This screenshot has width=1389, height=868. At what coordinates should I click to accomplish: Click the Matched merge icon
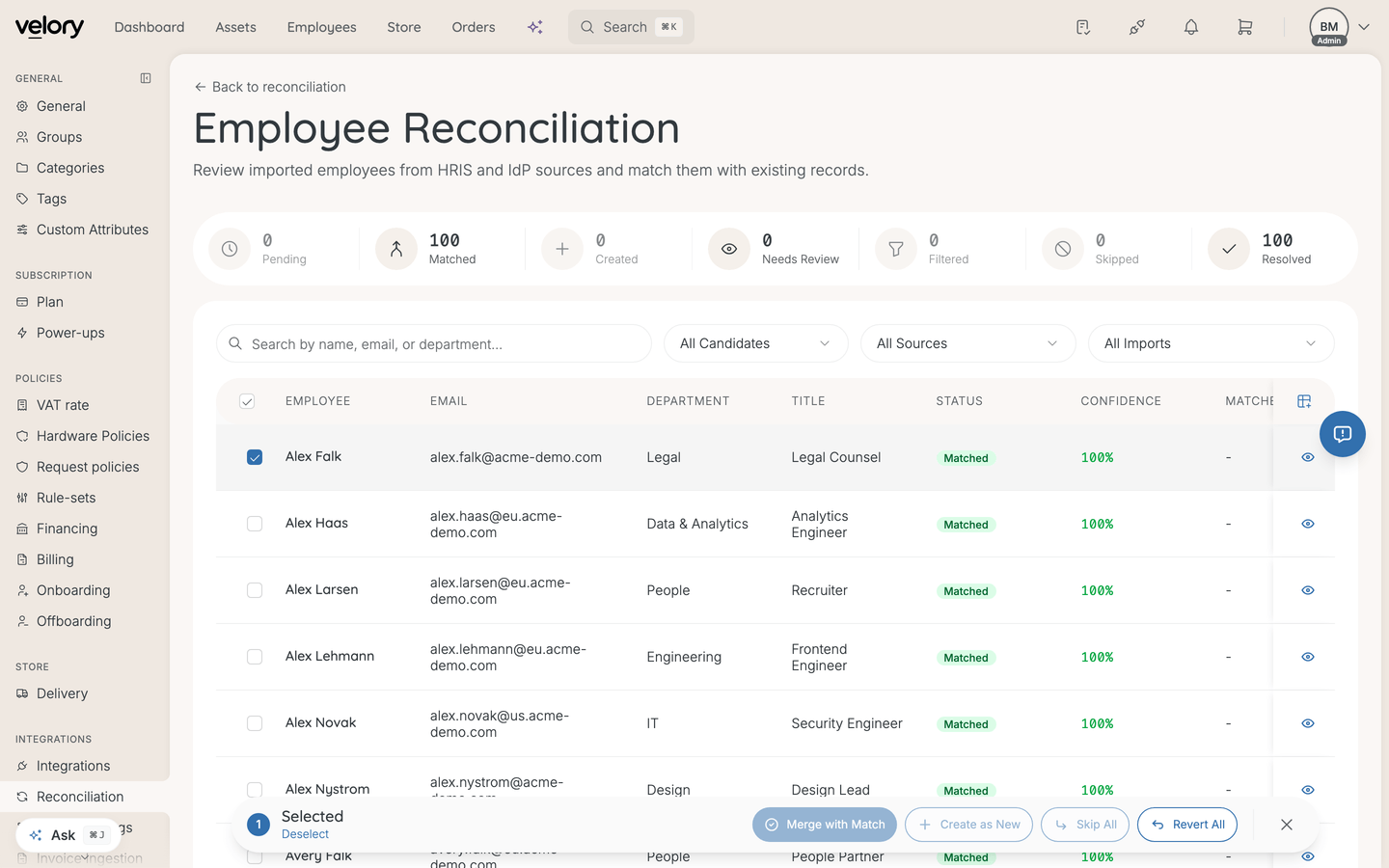click(396, 249)
